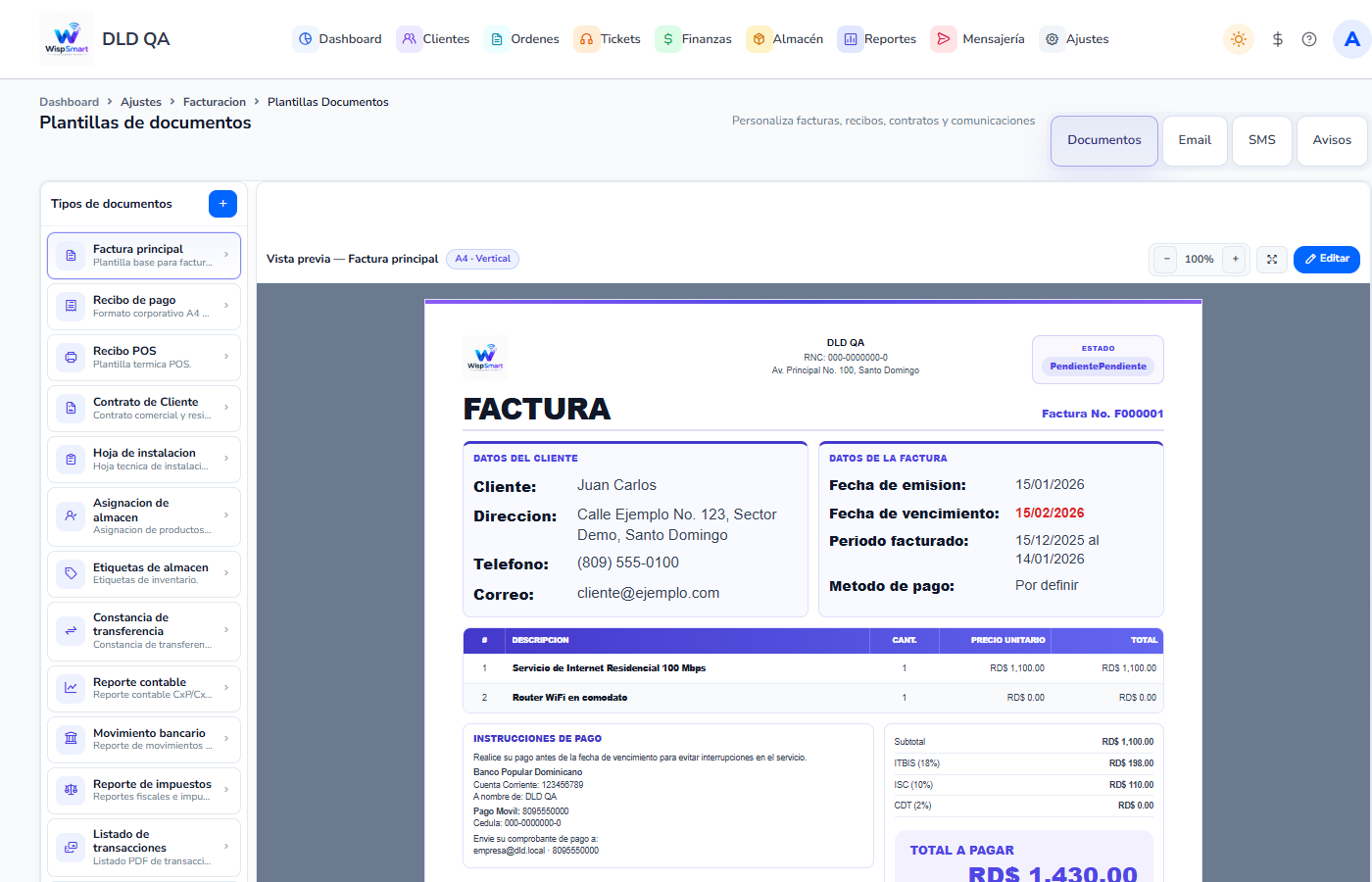
Task: Click the Contrato de Cliente document icon
Action: coord(71,408)
